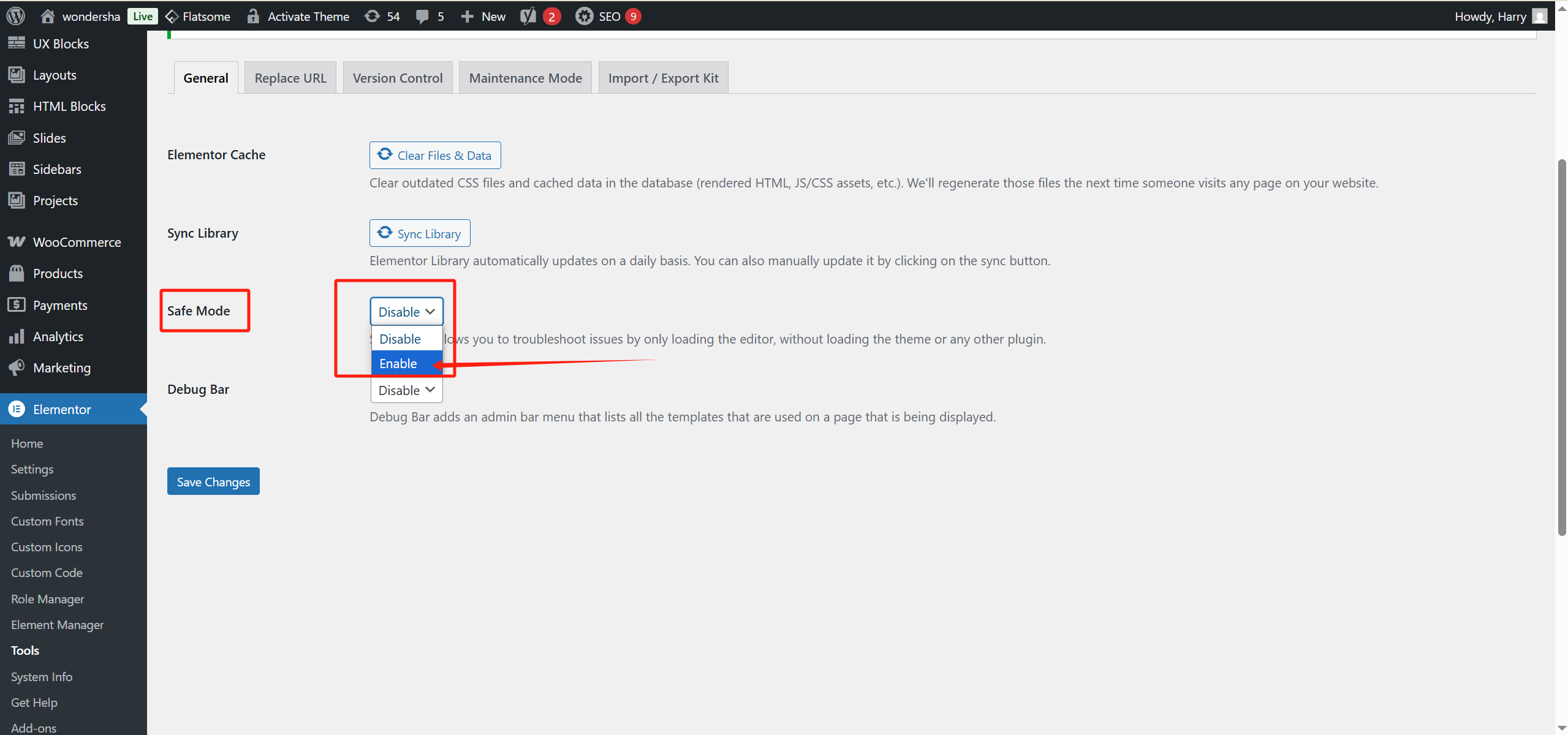Click the New content plus icon

(x=468, y=16)
